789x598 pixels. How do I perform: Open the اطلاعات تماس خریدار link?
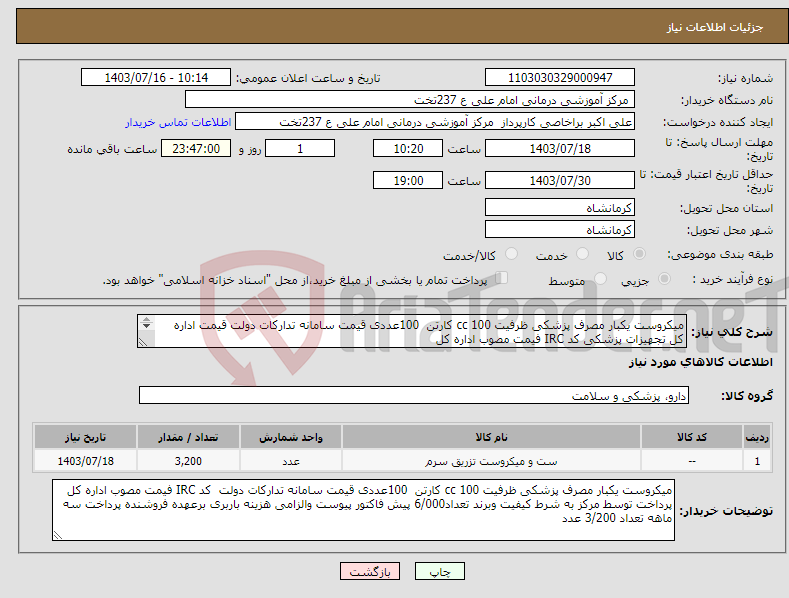coord(178,122)
